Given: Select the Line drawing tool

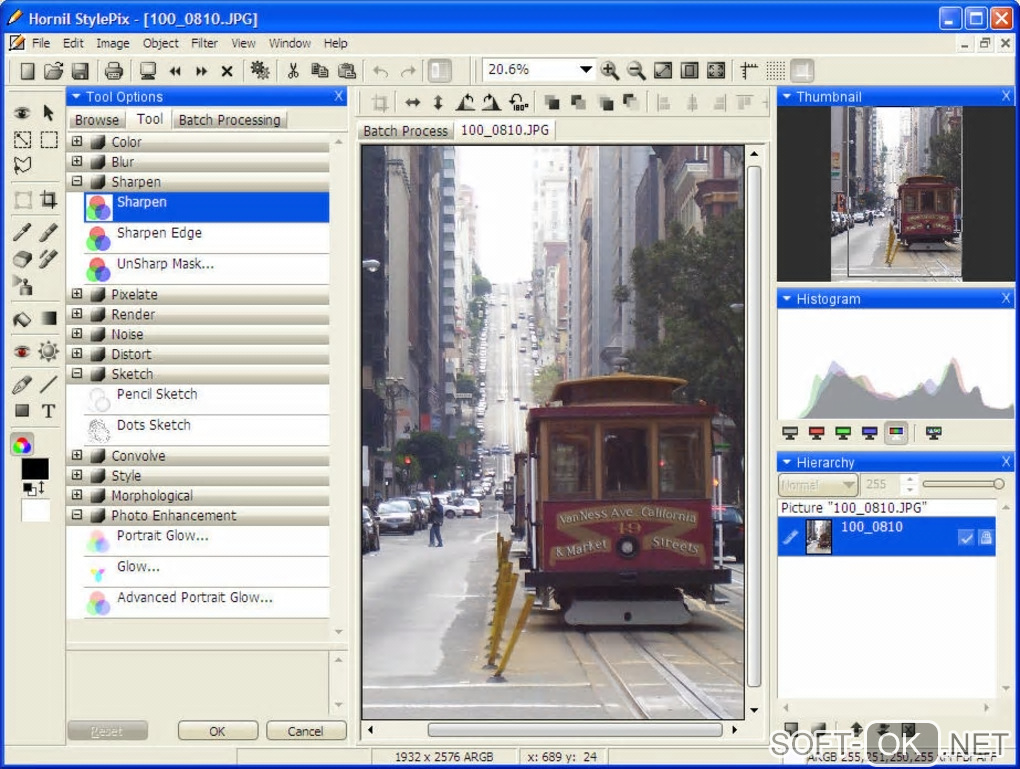Looking at the screenshot, I should pyautogui.click(x=48, y=384).
